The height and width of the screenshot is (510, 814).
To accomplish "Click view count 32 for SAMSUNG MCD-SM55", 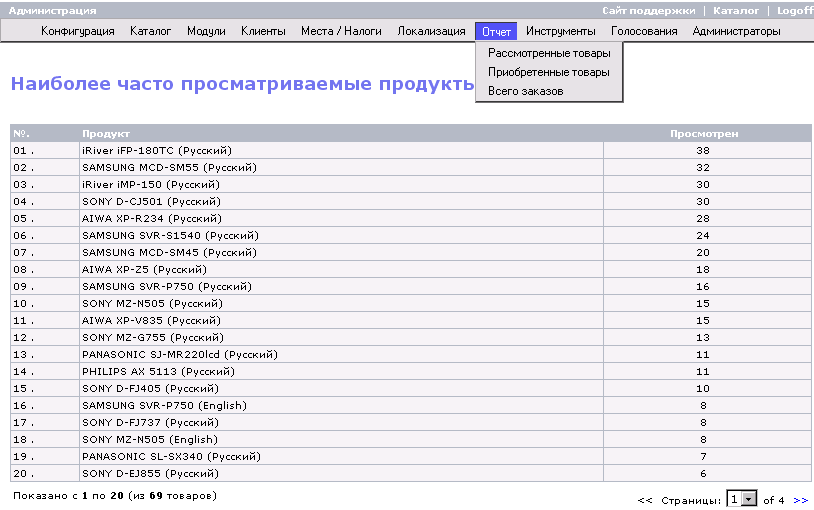I will pyautogui.click(x=703, y=167).
